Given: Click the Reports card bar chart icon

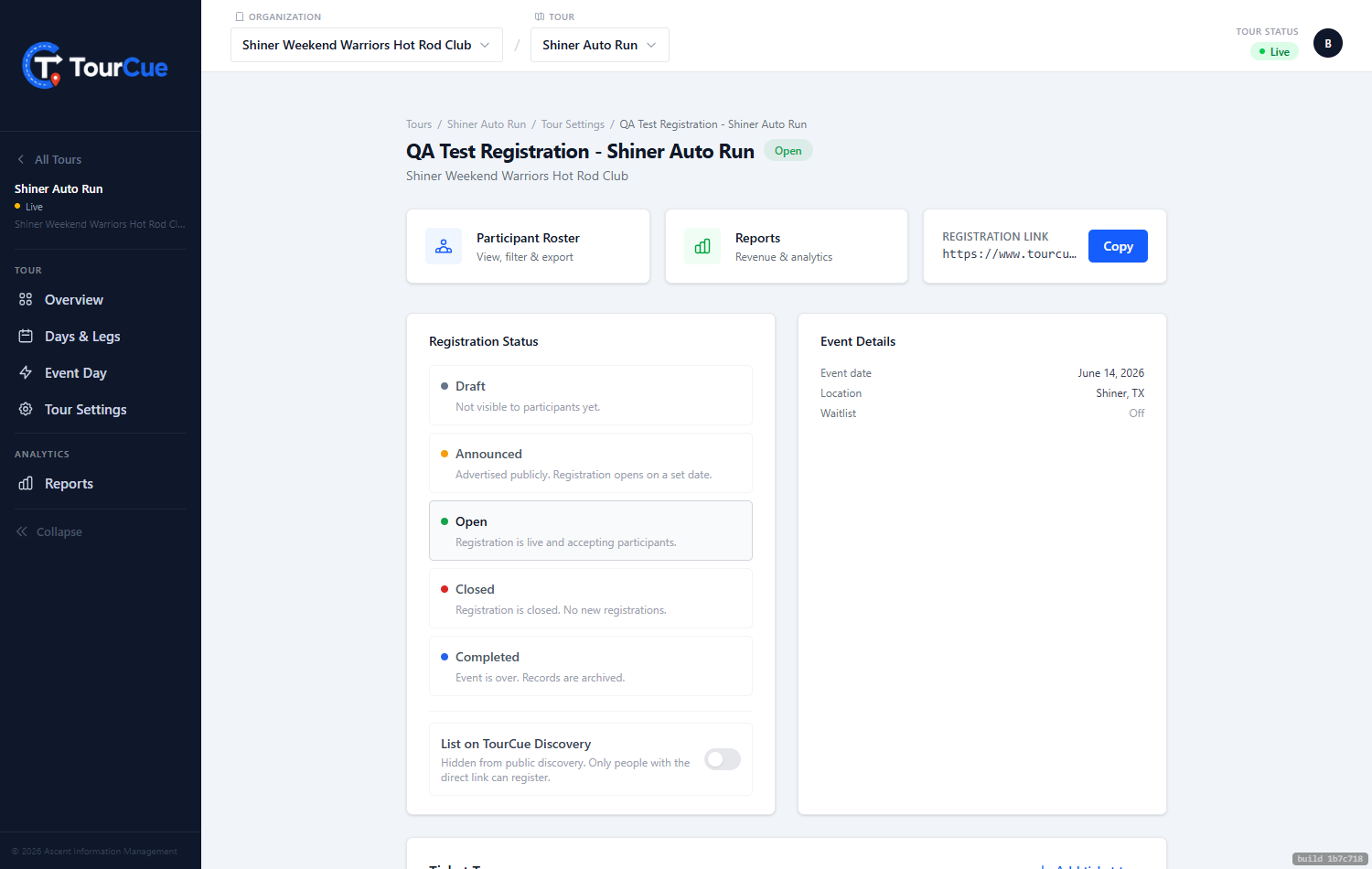Looking at the screenshot, I should coord(702,246).
